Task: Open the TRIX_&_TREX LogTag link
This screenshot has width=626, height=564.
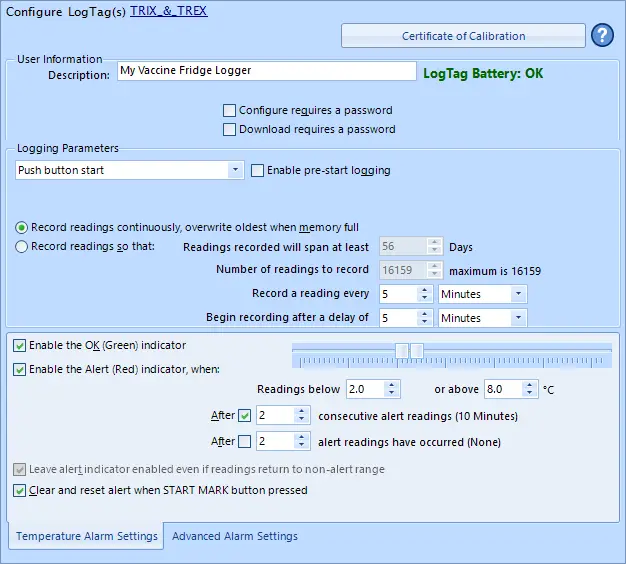Action: click(168, 10)
